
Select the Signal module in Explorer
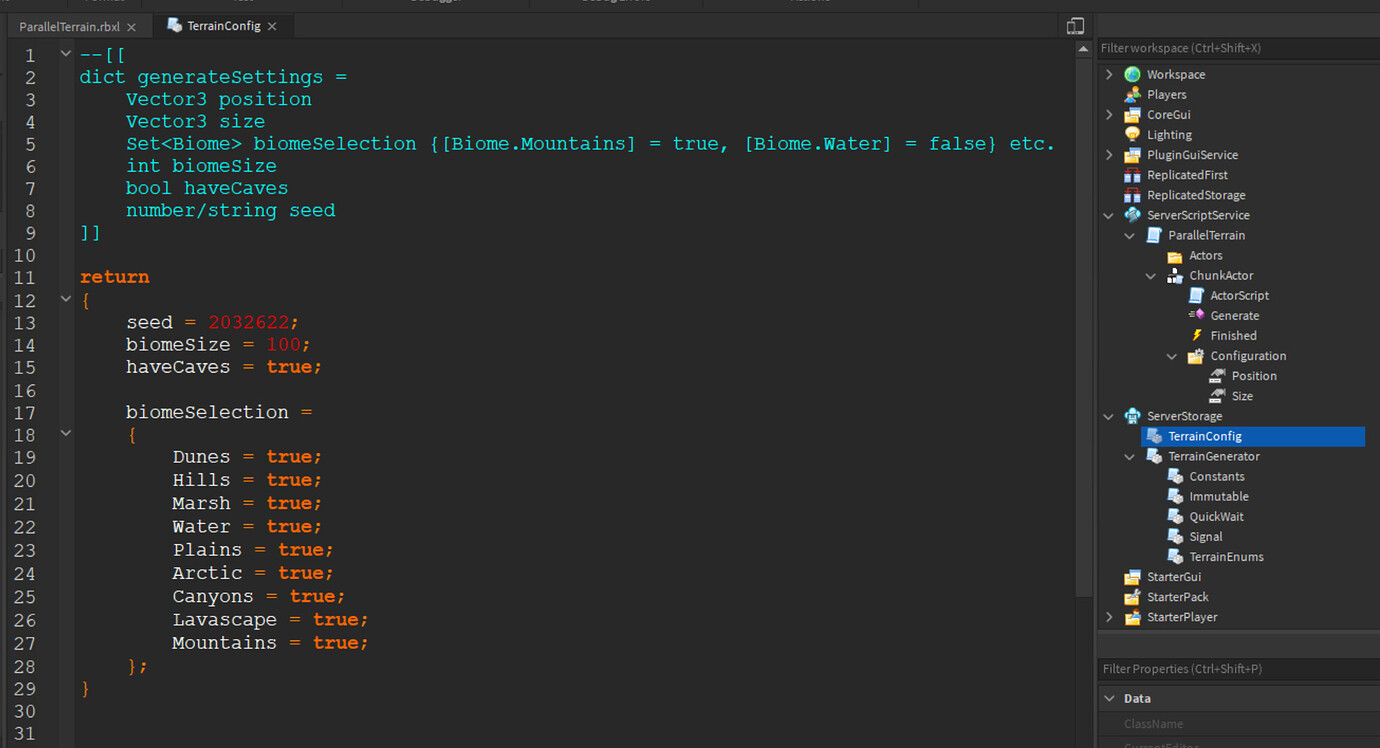pyautogui.click(x=1206, y=537)
